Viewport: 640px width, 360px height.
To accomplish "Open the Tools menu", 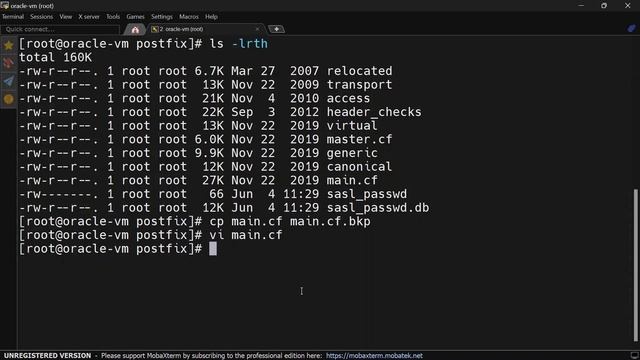I will tap(113, 17).
